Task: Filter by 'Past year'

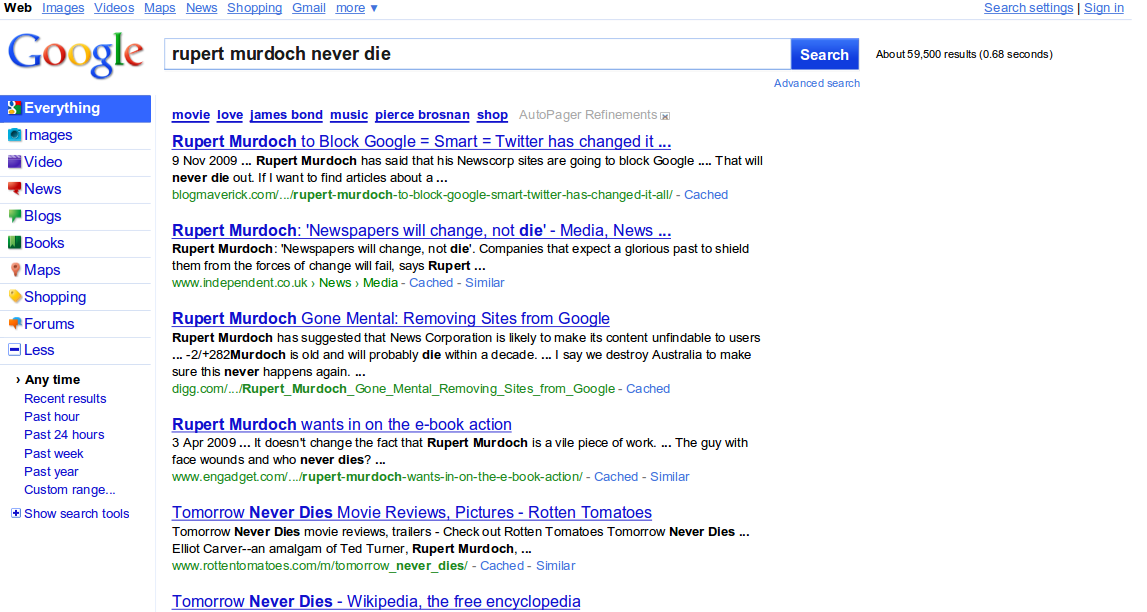Action: pos(51,472)
